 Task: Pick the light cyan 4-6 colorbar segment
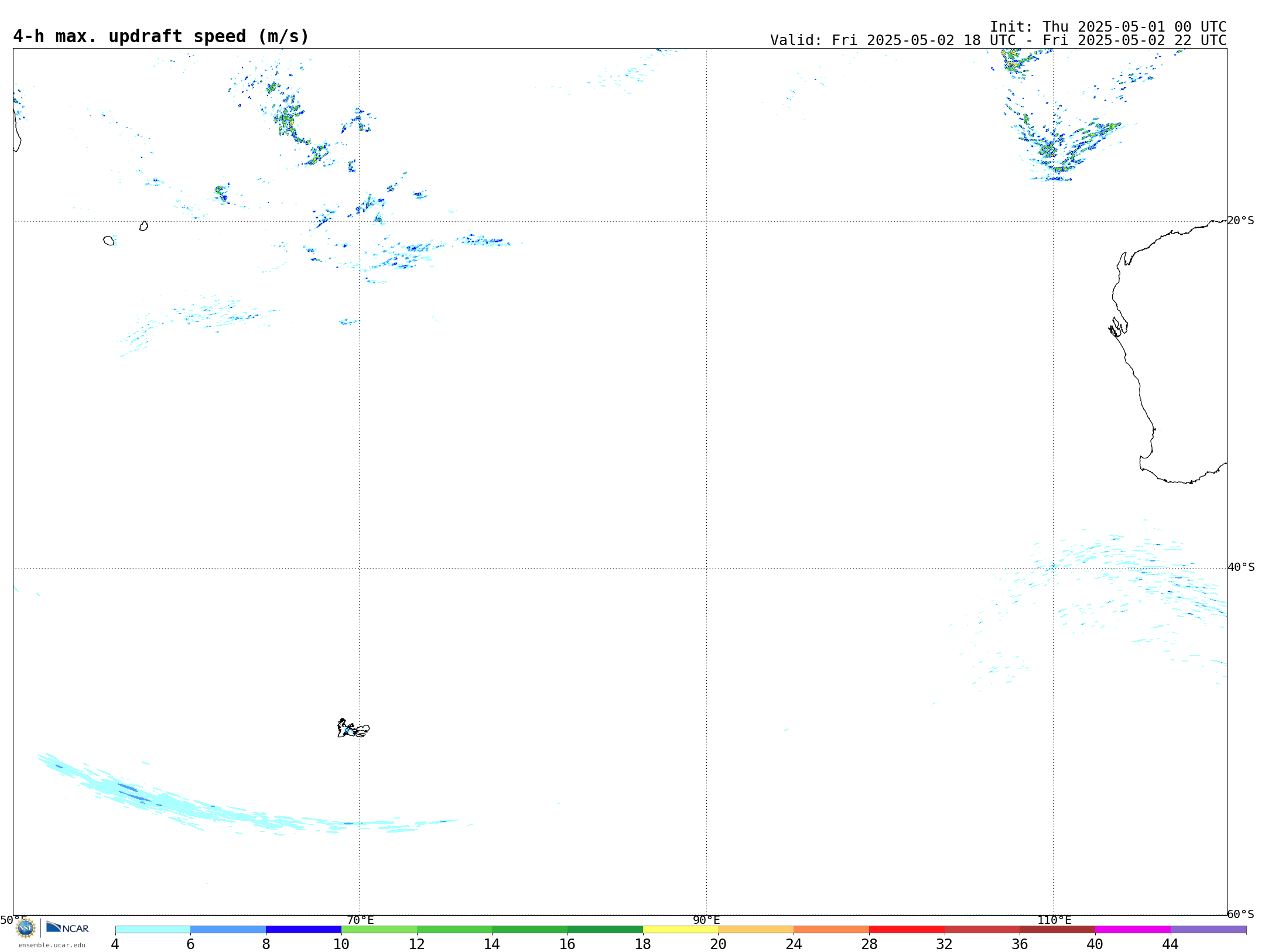pyautogui.click(x=153, y=930)
